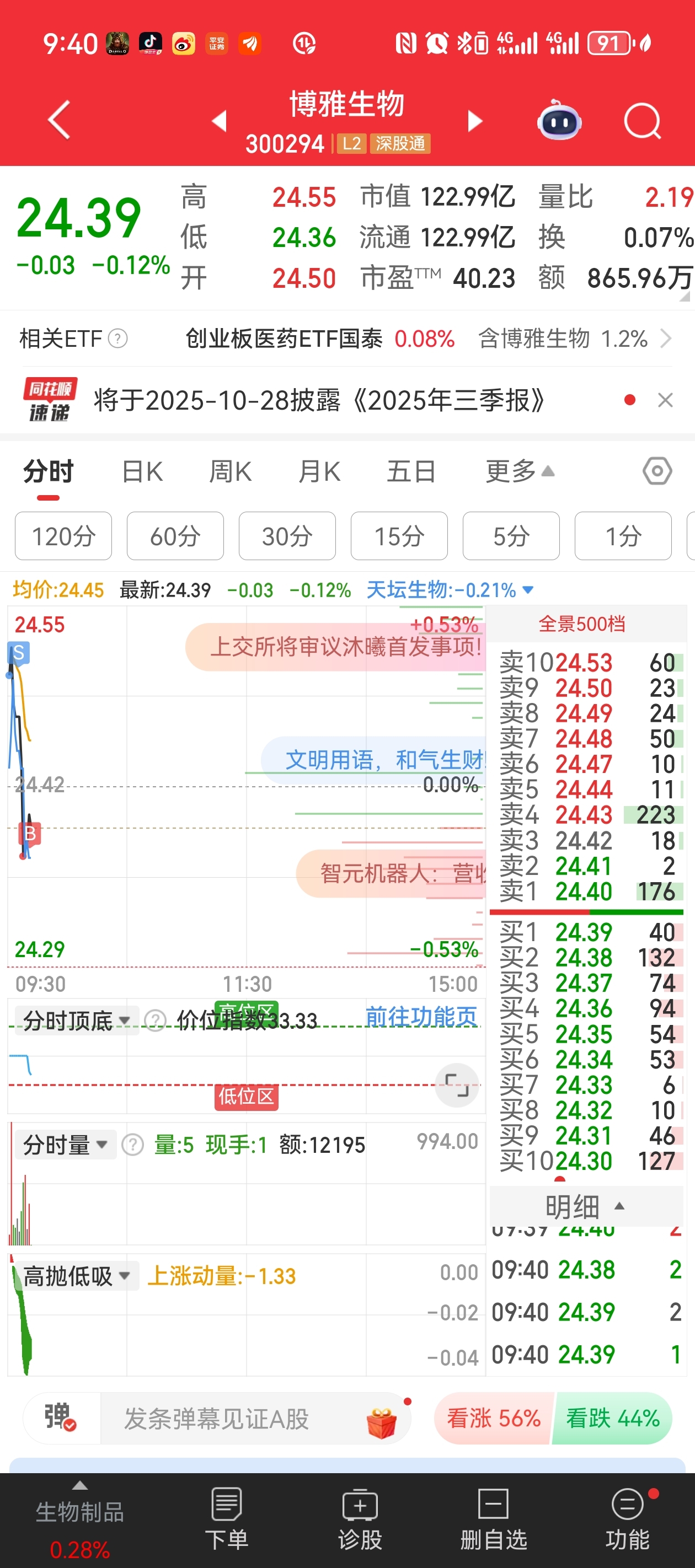Vote 看涨 56%
695x1568 pixels.
click(x=493, y=1418)
